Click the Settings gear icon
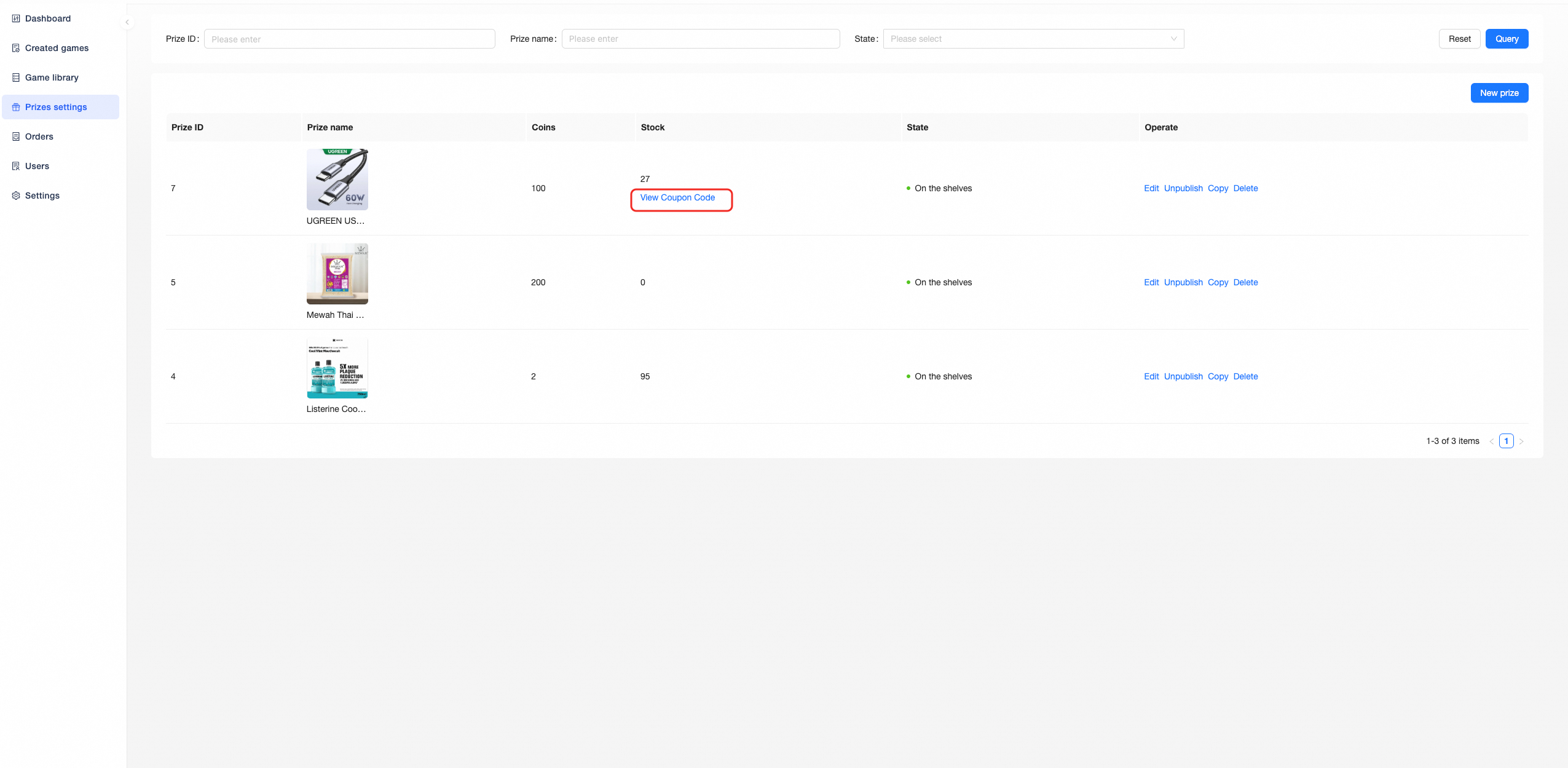Image resolution: width=1568 pixels, height=768 pixels. [x=16, y=196]
